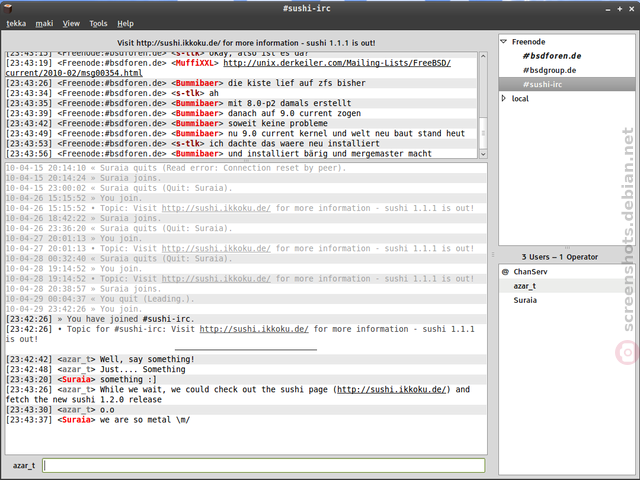Select the #bsdgroup.de channel

[550, 70]
